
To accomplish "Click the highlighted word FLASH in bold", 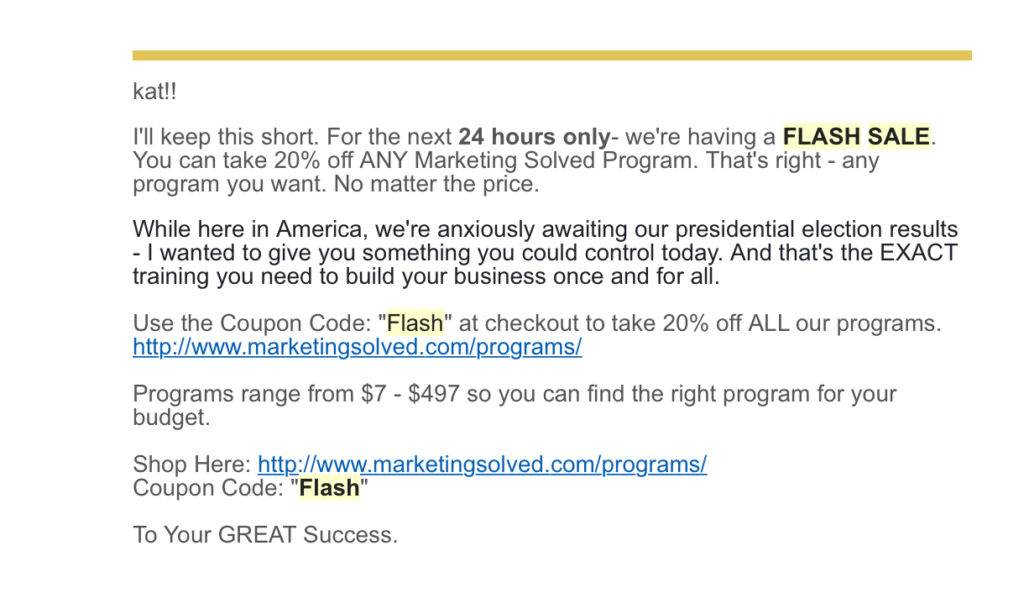I will point(822,136).
